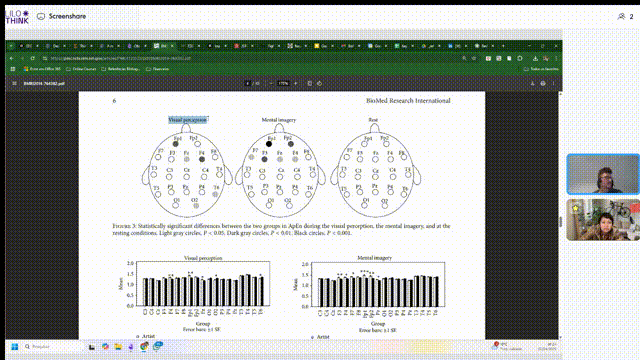Click the fit to page icon
Viewport: 640px width, 360px height.
(x=309, y=83)
